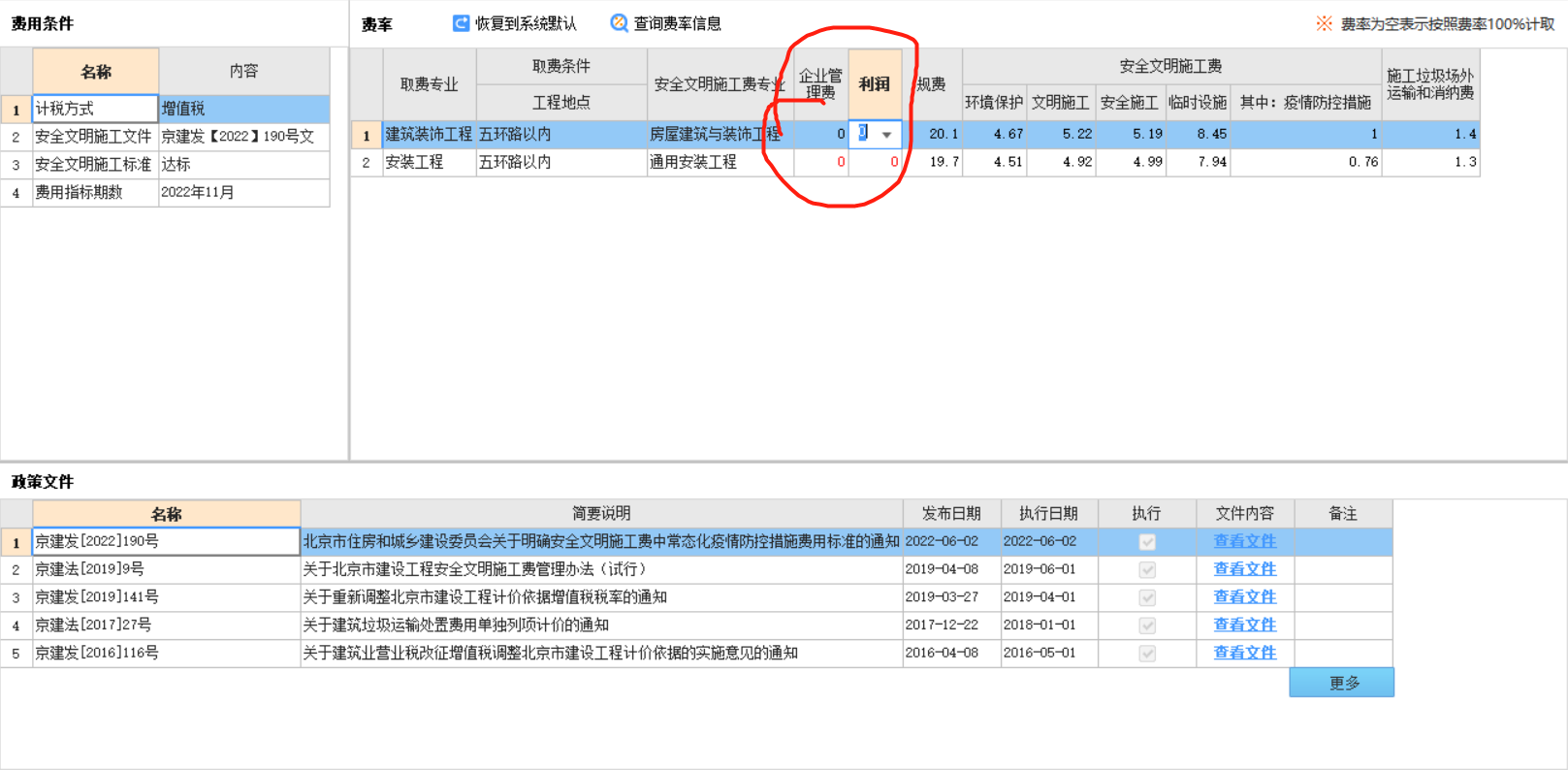Open 查看文件 link for 京建法[2017]27号
The height and width of the screenshot is (770, 1568).
(1244, 626)
